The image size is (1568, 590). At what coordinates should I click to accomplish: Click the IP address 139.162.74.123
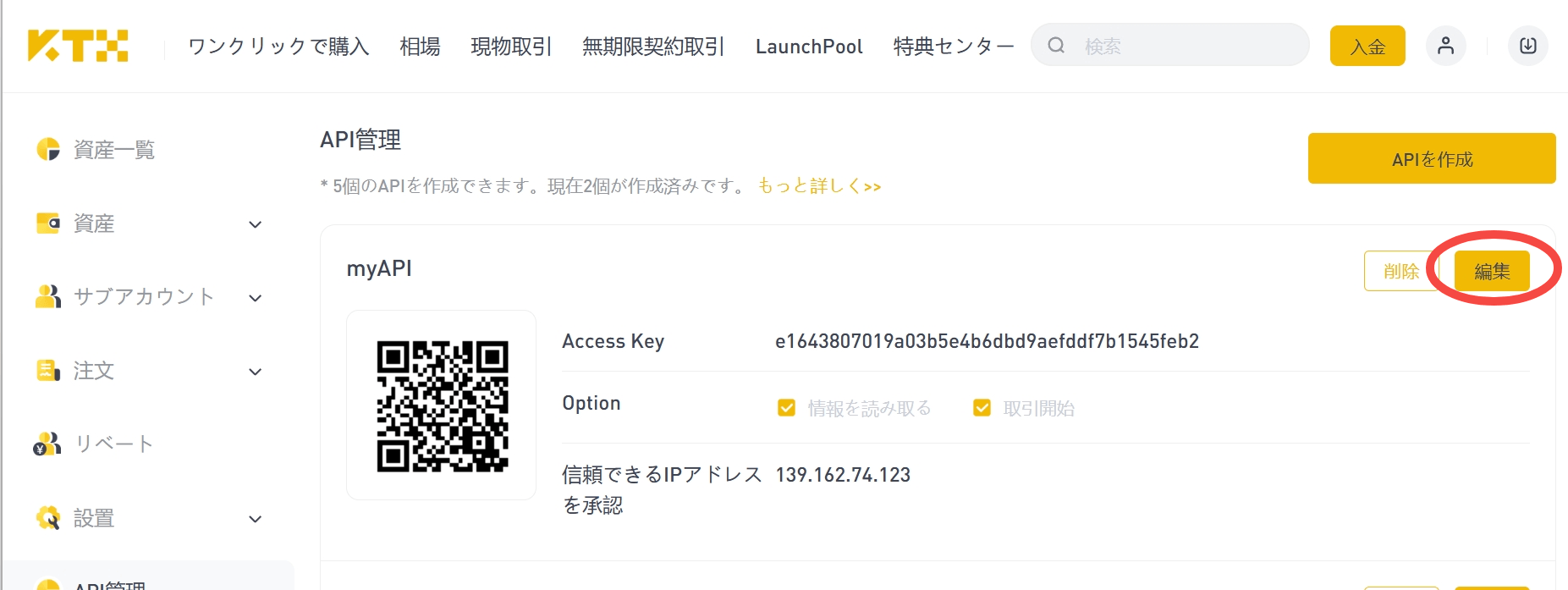(x=843, y=475)
